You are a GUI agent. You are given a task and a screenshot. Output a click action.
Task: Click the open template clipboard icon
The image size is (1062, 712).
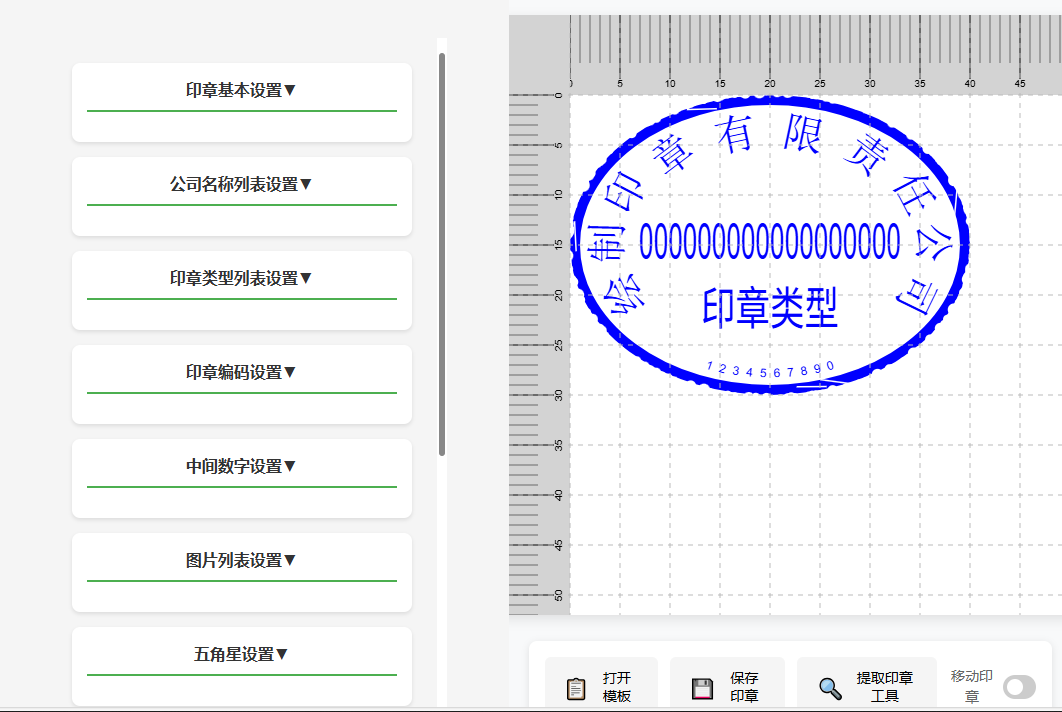point(576,686)
